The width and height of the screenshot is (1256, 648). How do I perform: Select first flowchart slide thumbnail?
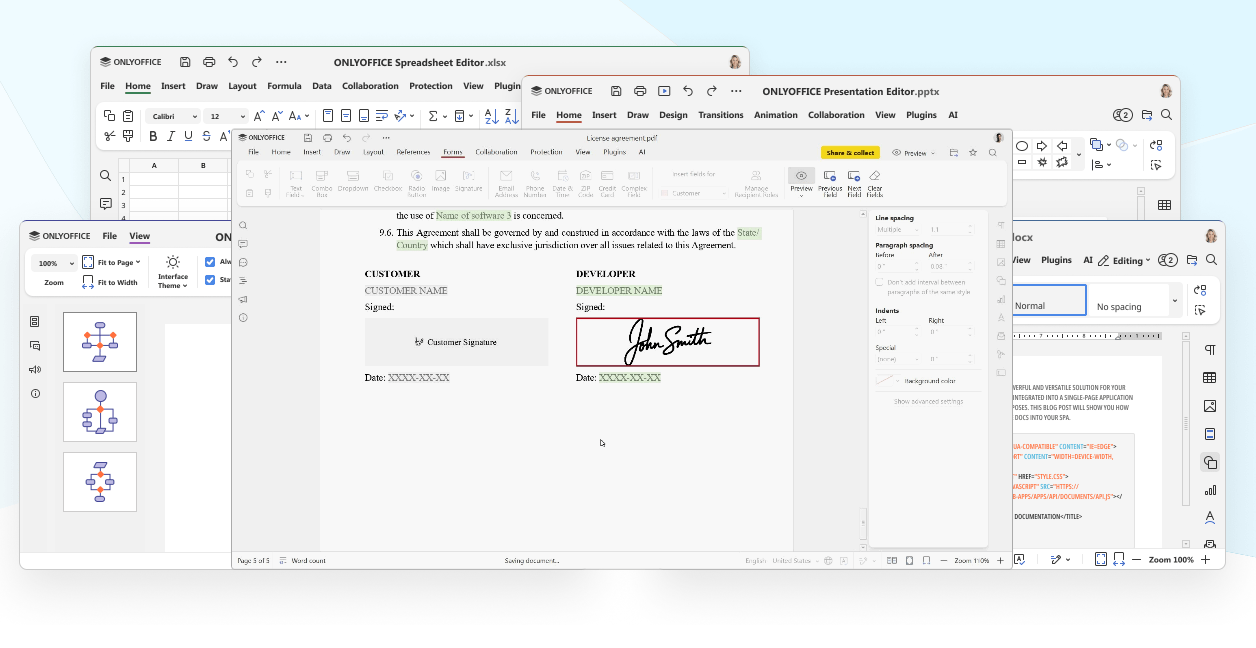[100, 342]
